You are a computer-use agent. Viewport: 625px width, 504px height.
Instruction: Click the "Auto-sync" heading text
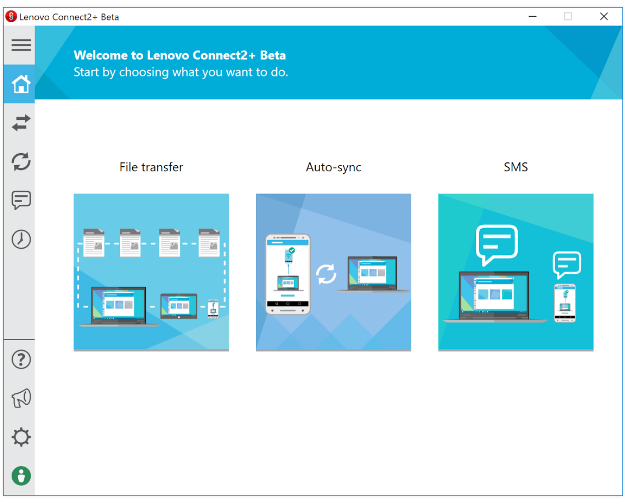click(333, 167)
